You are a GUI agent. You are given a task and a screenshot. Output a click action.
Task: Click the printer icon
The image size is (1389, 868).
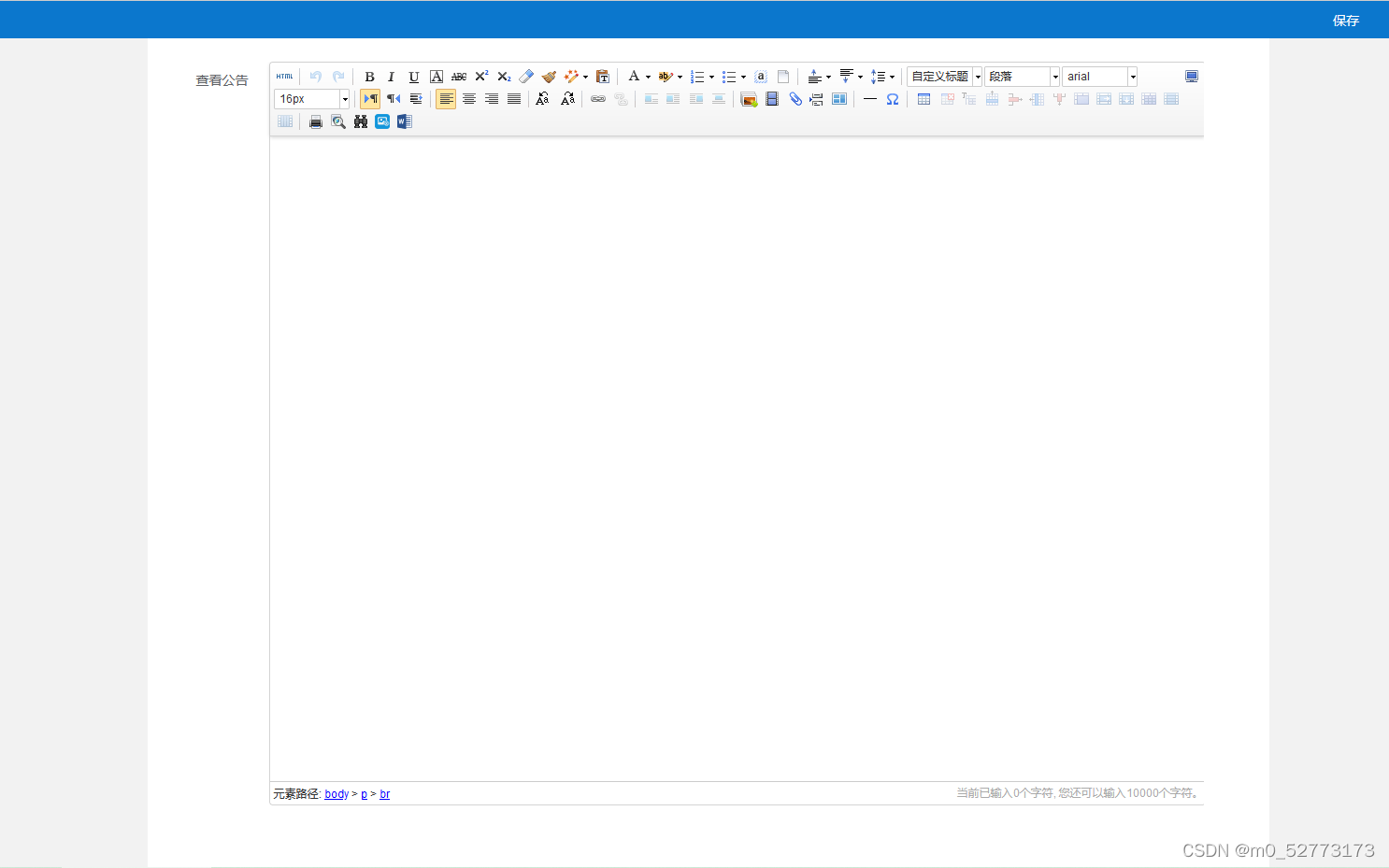tap(316, 121)
